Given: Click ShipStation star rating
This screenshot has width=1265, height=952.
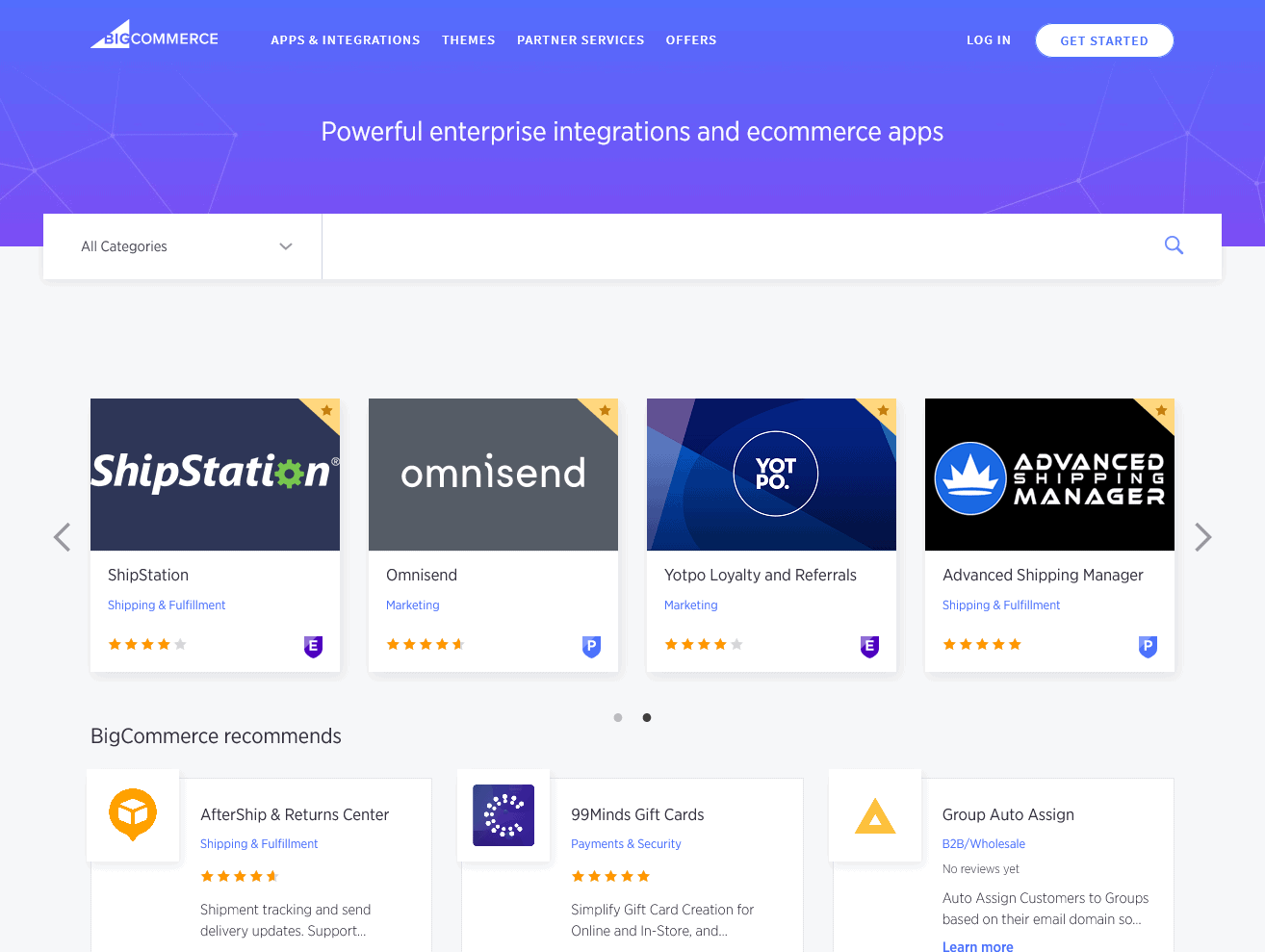Looking at the screenshot, I should pyautogui.click(x=147, y=644).
